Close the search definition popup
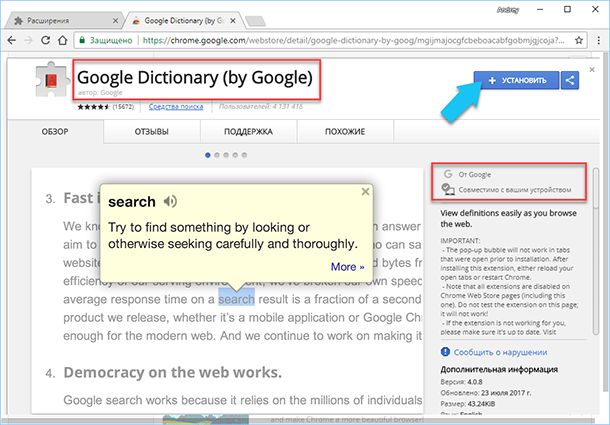Viewport: 610px width, 425px height. (x=365, y=191)
